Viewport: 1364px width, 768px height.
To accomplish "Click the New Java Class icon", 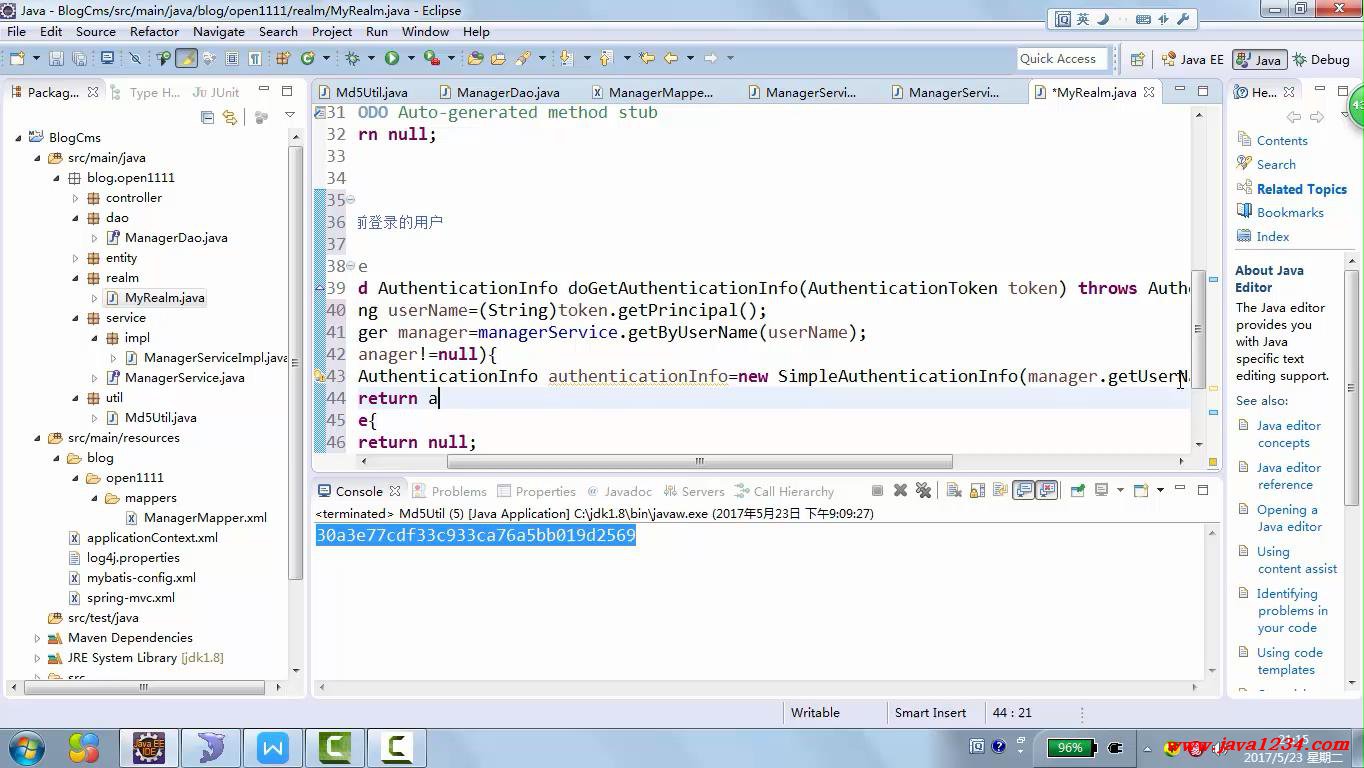I will pyautogui.click(x=308, y=58).
